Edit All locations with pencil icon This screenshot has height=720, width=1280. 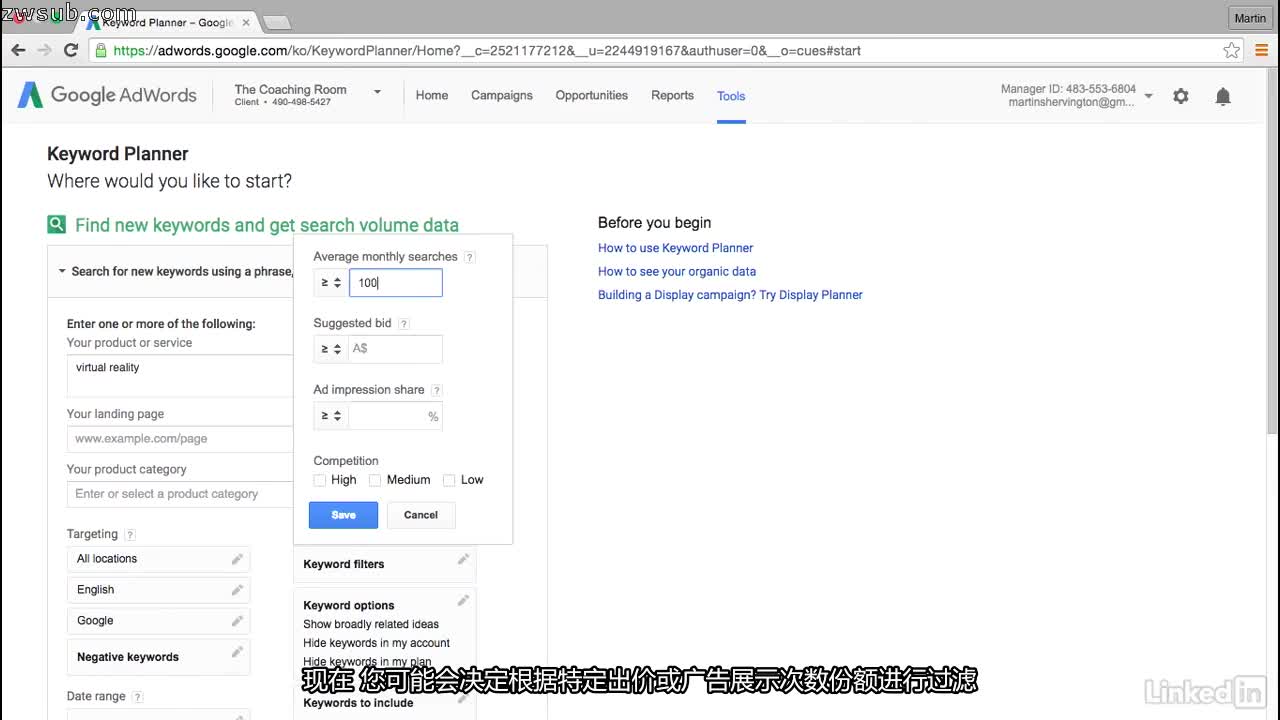[237, 559]
